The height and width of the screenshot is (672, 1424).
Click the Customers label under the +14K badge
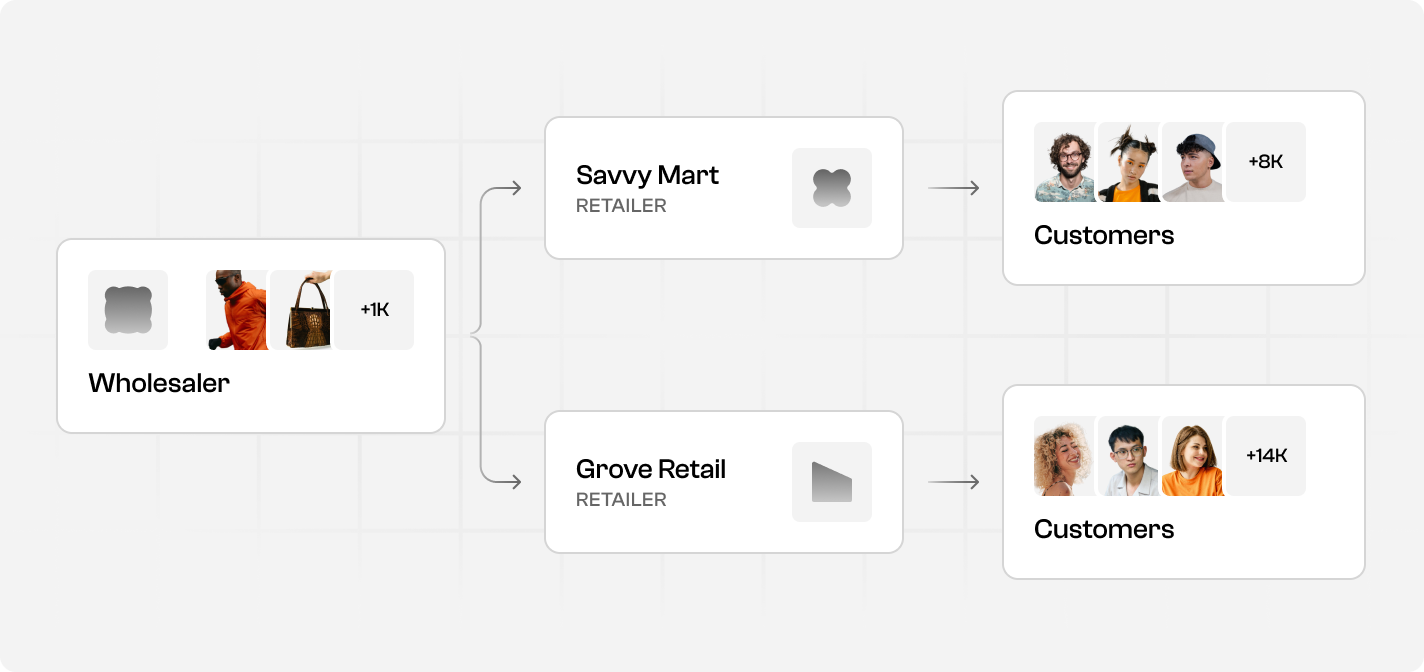pyautogui.click(x=1104, y=529)
